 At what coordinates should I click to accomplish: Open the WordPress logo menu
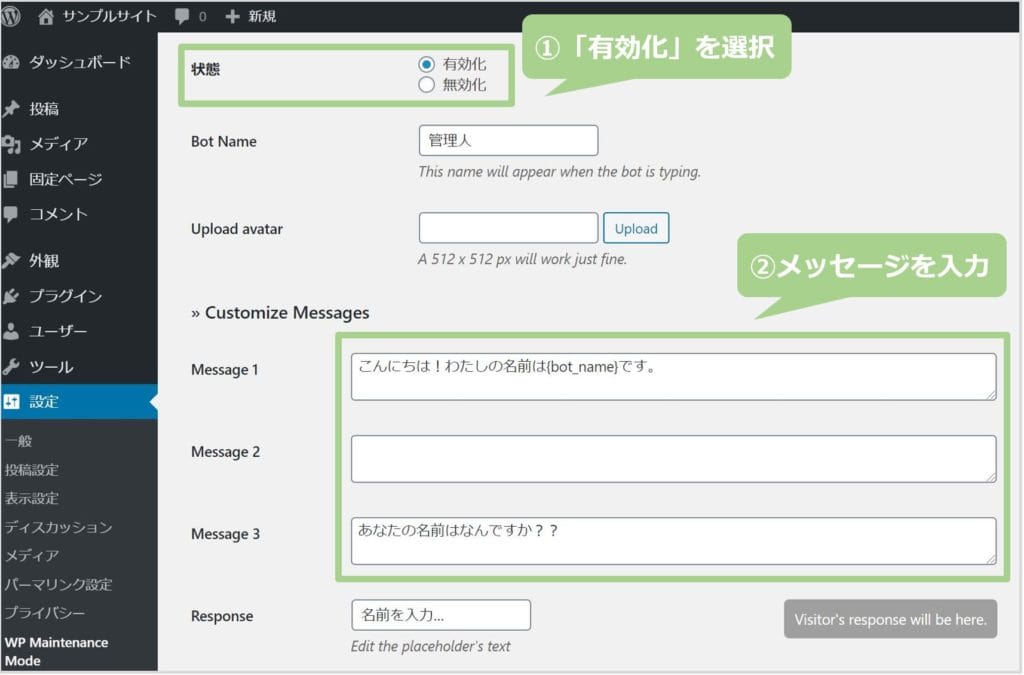(x=10, y=15)
